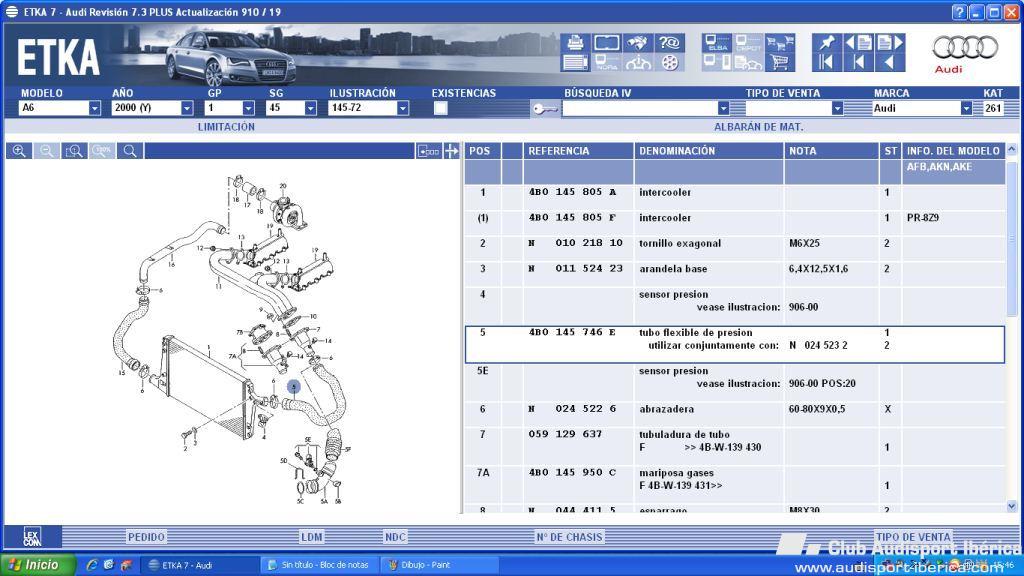Screen dimensions: 1024x576
Task: Click the panel splitter arrows icon
Action: coord(451,151)
